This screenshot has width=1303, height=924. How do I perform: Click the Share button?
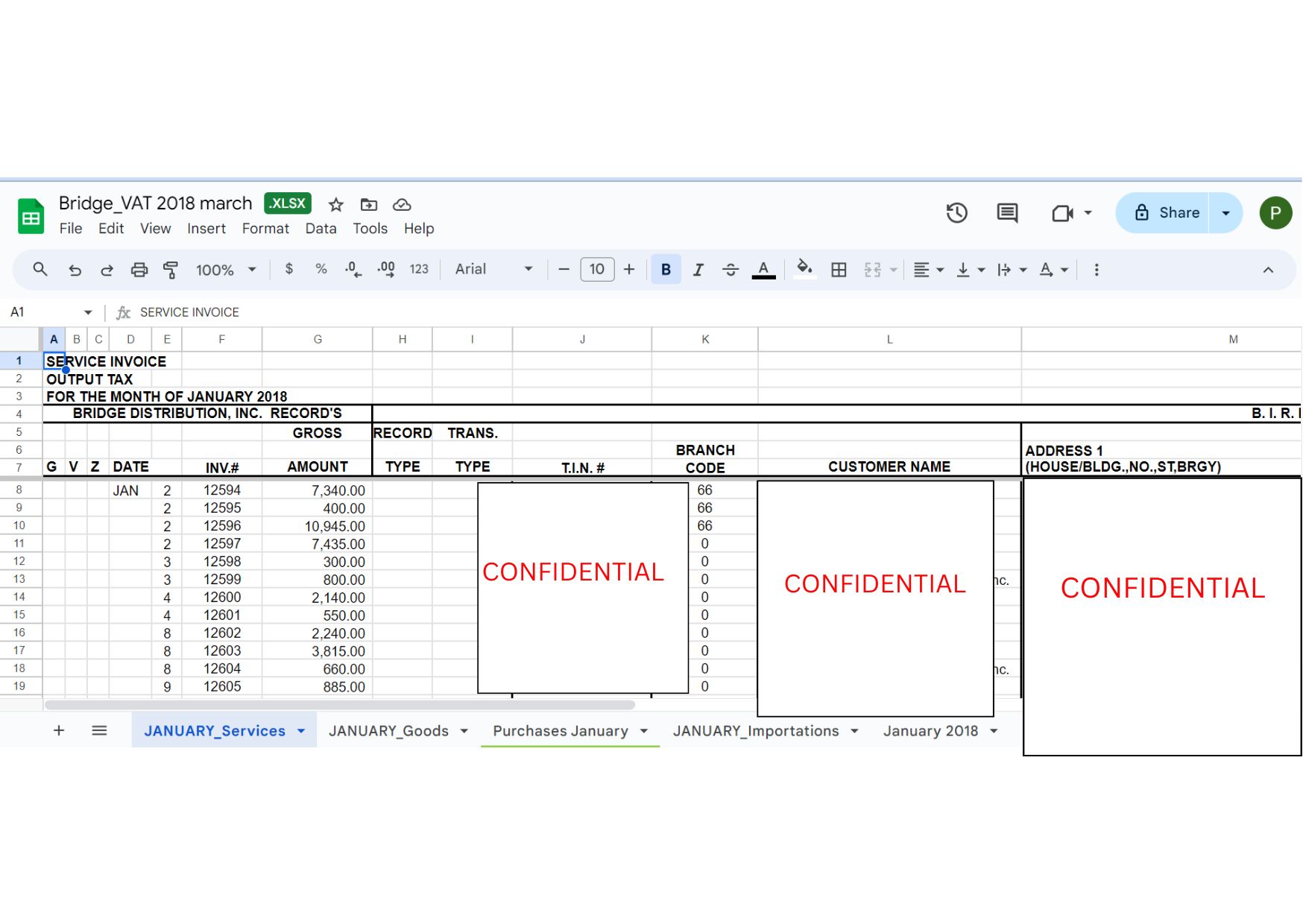tap(1162, 213)
